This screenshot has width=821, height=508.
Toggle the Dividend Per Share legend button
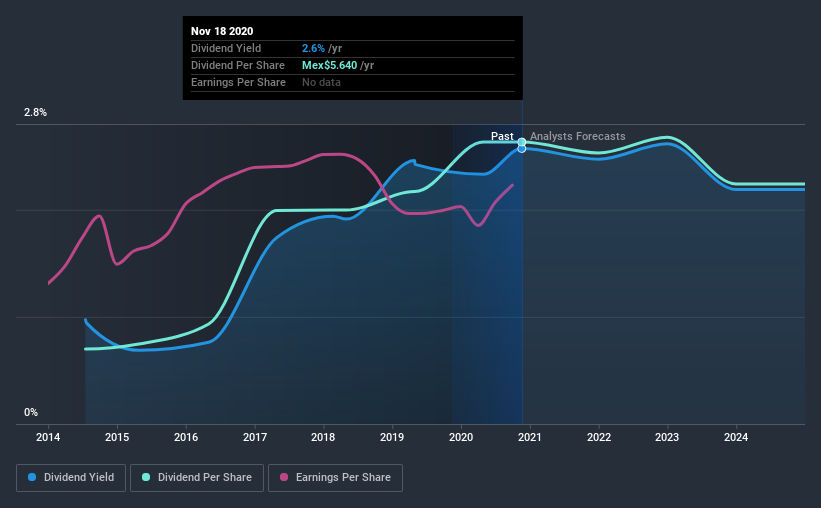197,478
